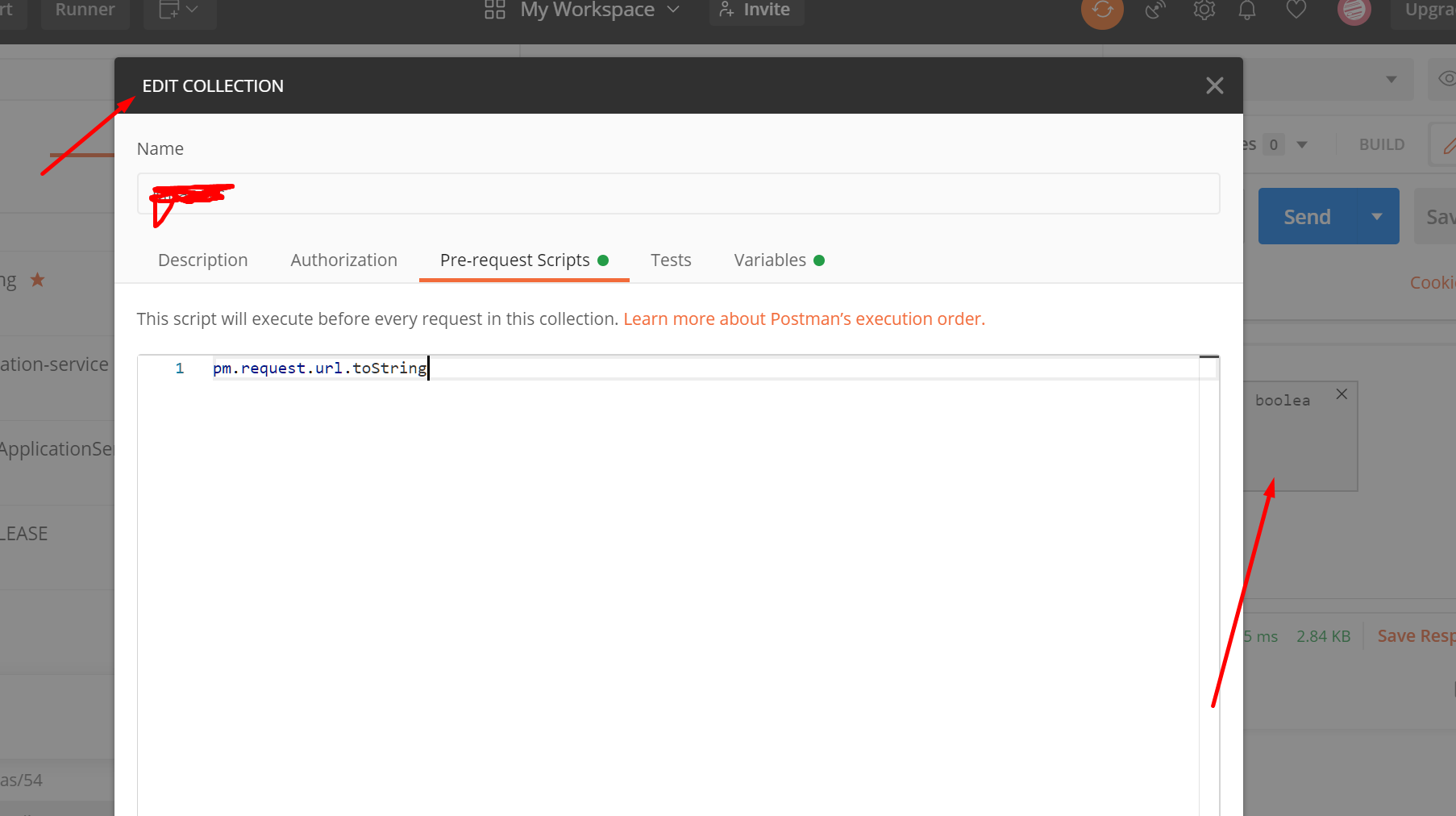
Task: Click the heart favorites icon
Action: tap(1296, 10)
